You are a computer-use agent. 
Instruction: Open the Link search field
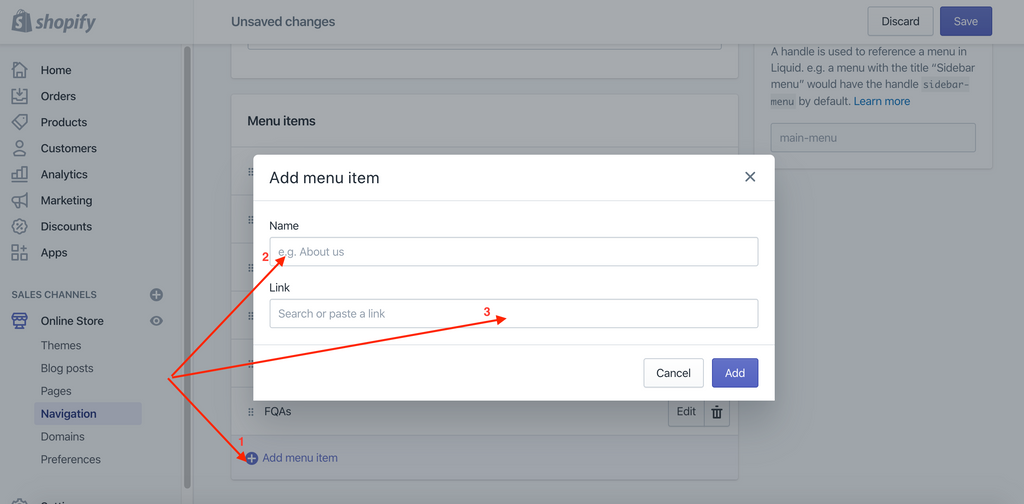click(x=513, y=314)
